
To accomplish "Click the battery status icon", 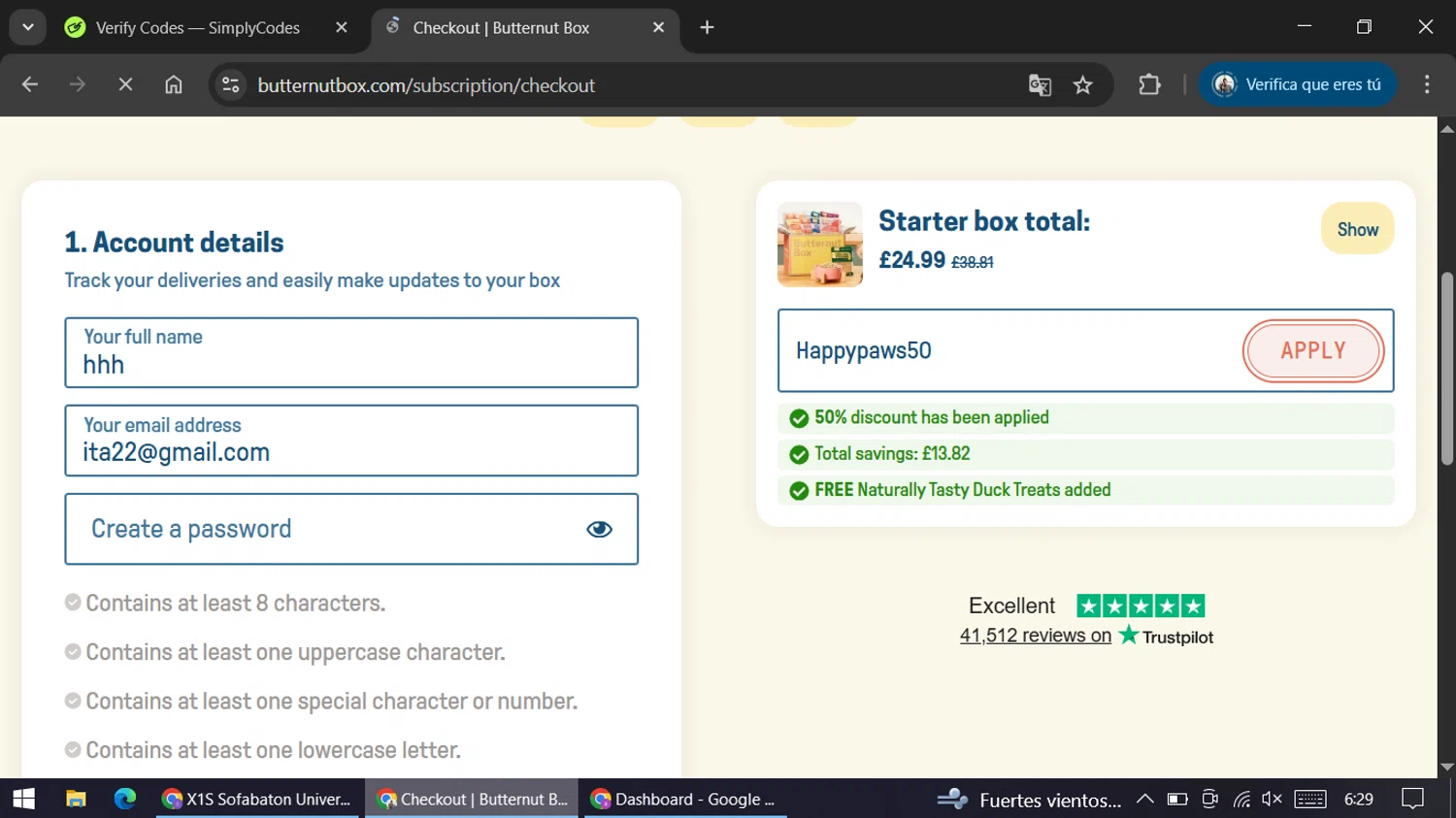I will tap(1177, 799).
